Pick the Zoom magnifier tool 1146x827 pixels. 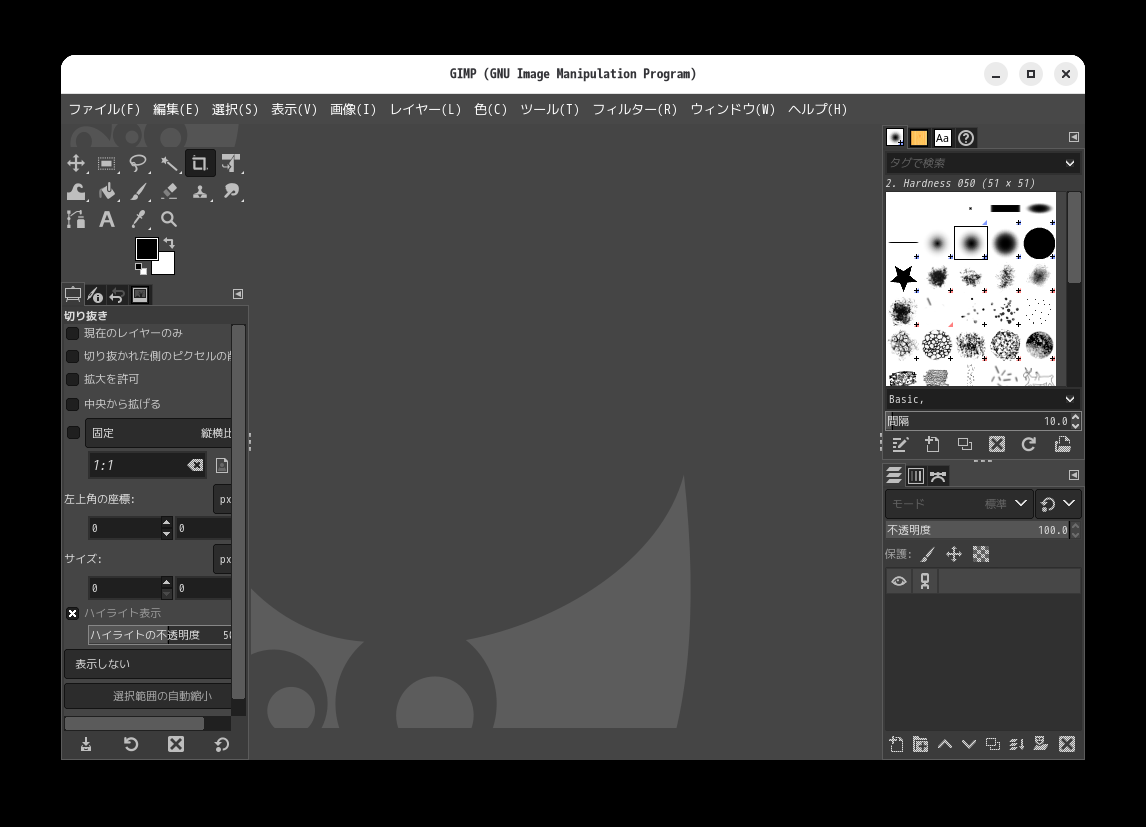169,219
